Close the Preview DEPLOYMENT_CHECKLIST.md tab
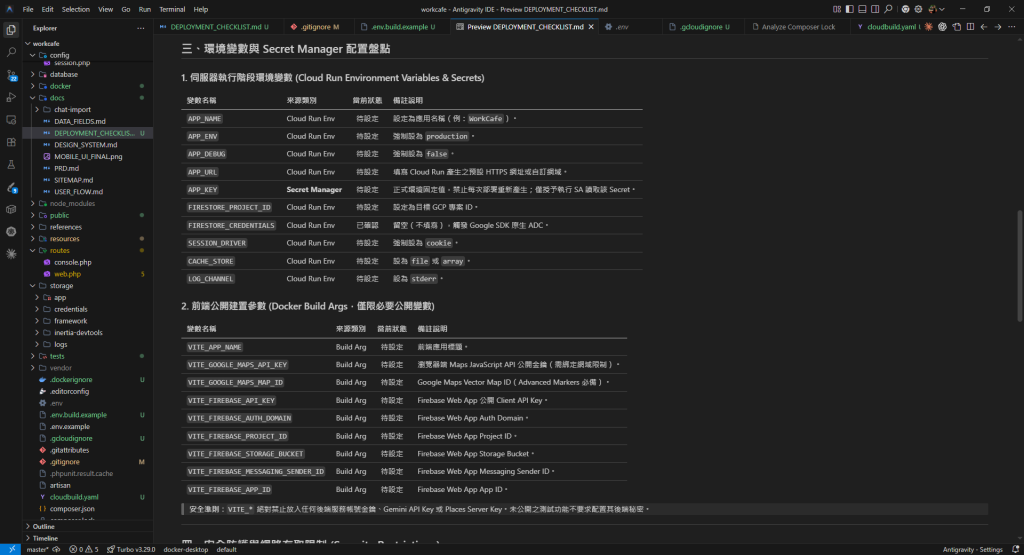The height and width of the screenshot is (555, 1024). pos(591,27)
